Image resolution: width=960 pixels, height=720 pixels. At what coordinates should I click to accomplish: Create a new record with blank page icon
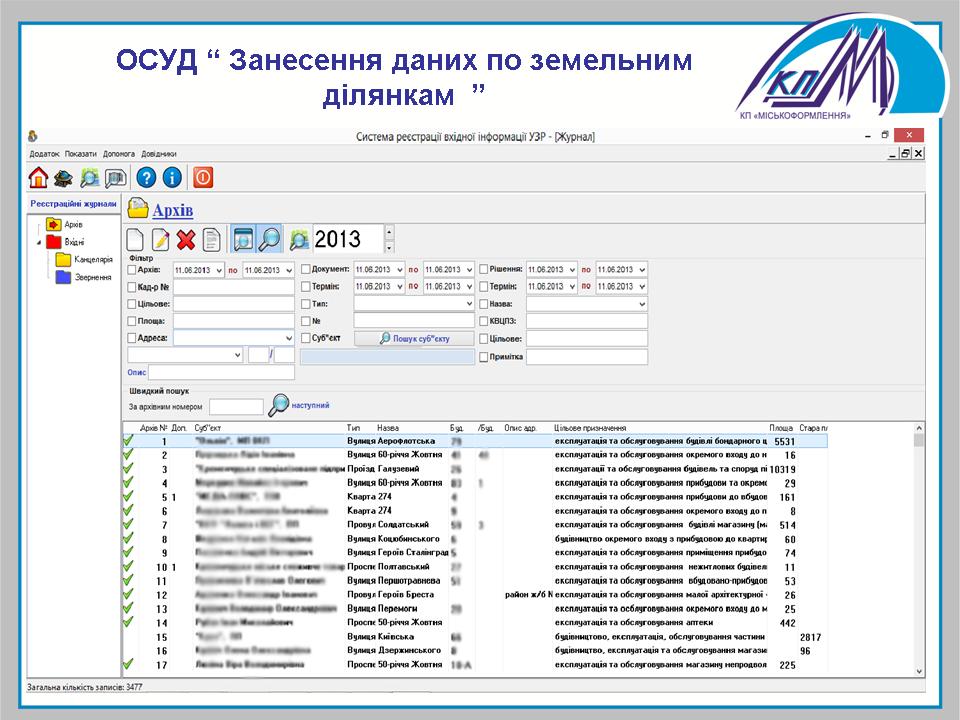click(135, 240)
